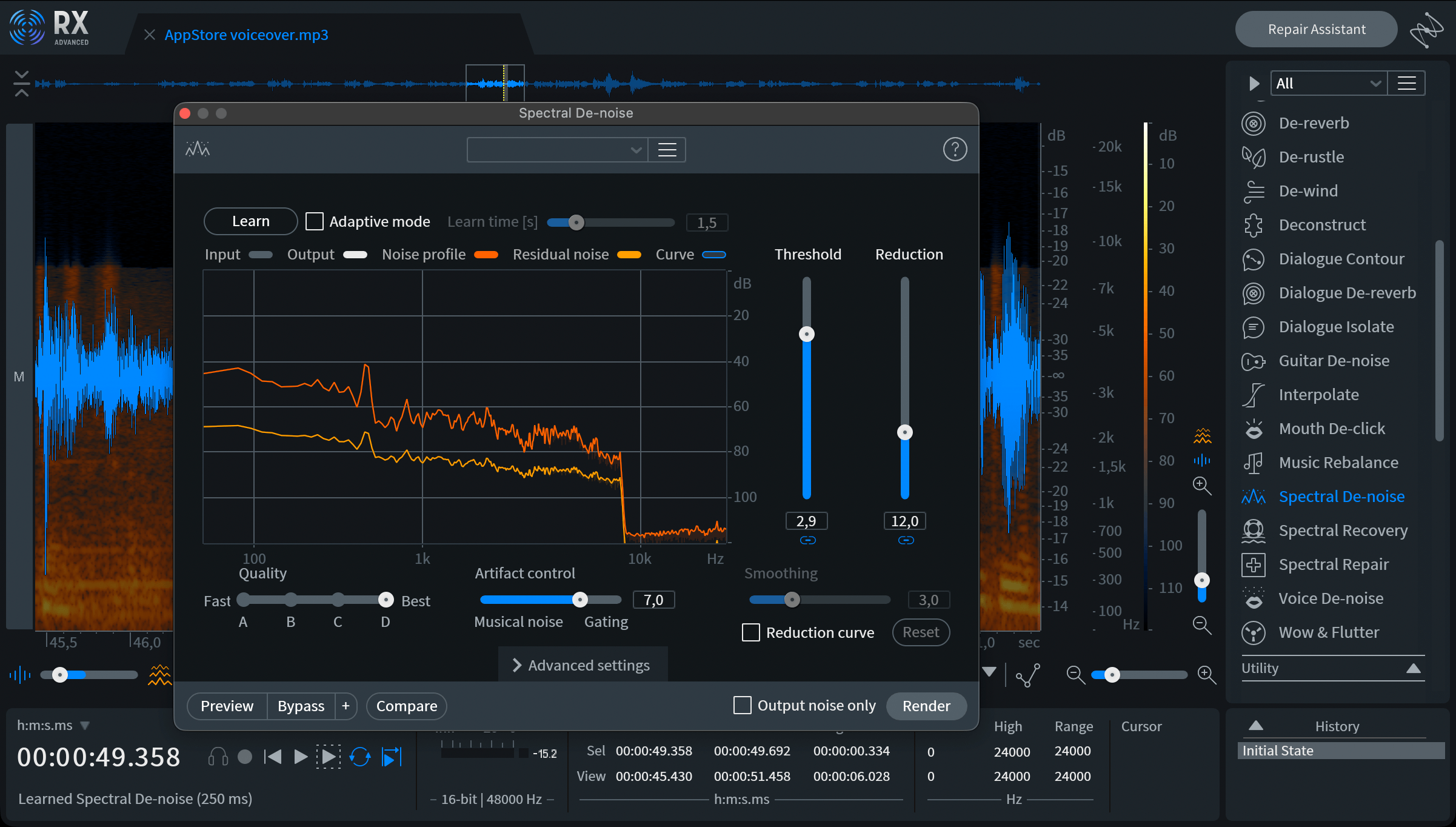Click the record button in transport
Viewport: 1456px width, 827px height.
pos(245,757)
